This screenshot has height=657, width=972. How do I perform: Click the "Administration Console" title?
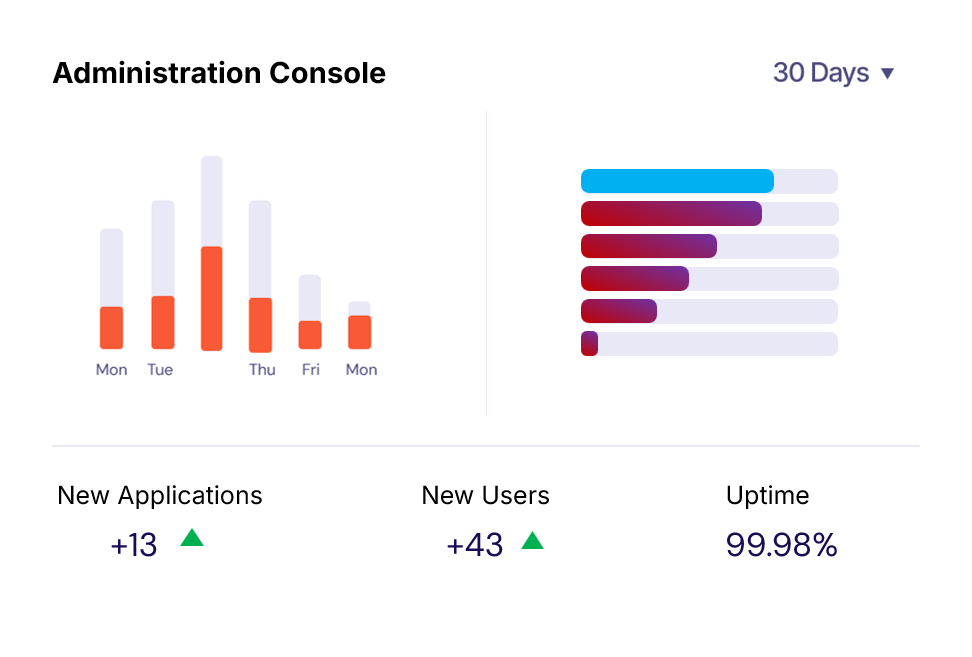click(219, 73)
